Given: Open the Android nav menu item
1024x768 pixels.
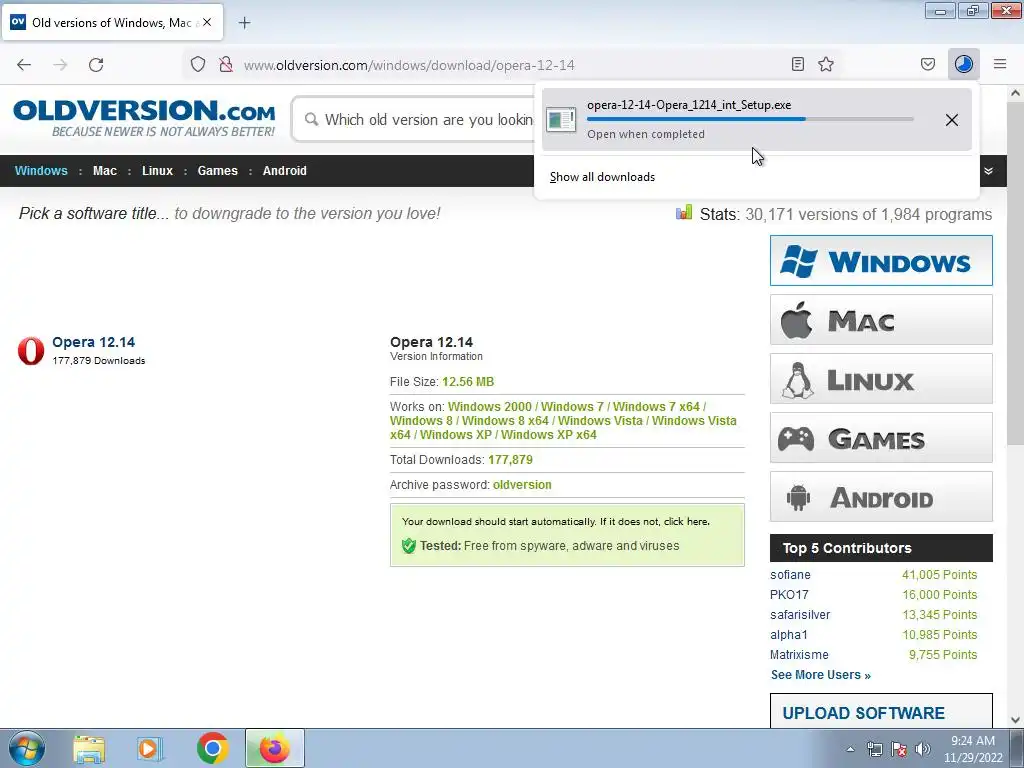Looking at the screenshot, I should point(285,171).
